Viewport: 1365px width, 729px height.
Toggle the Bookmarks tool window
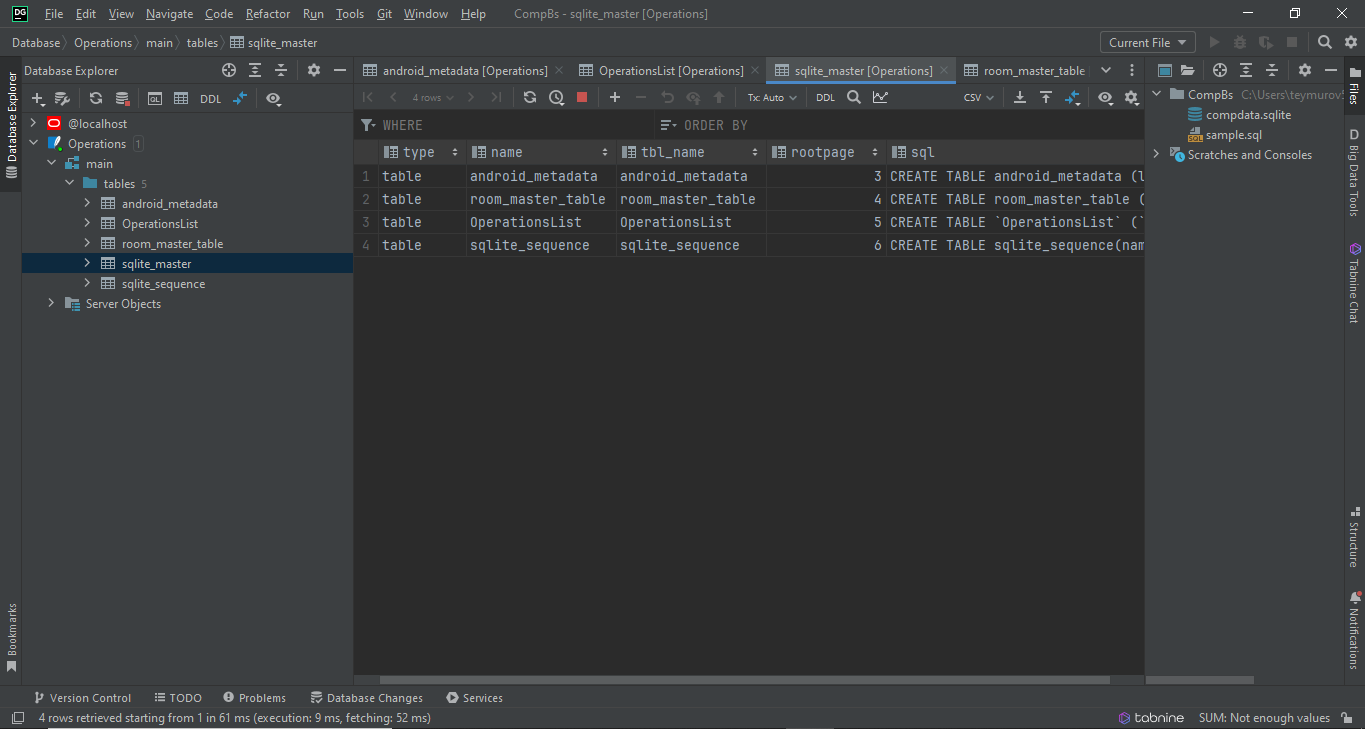[x=11, y=636]
